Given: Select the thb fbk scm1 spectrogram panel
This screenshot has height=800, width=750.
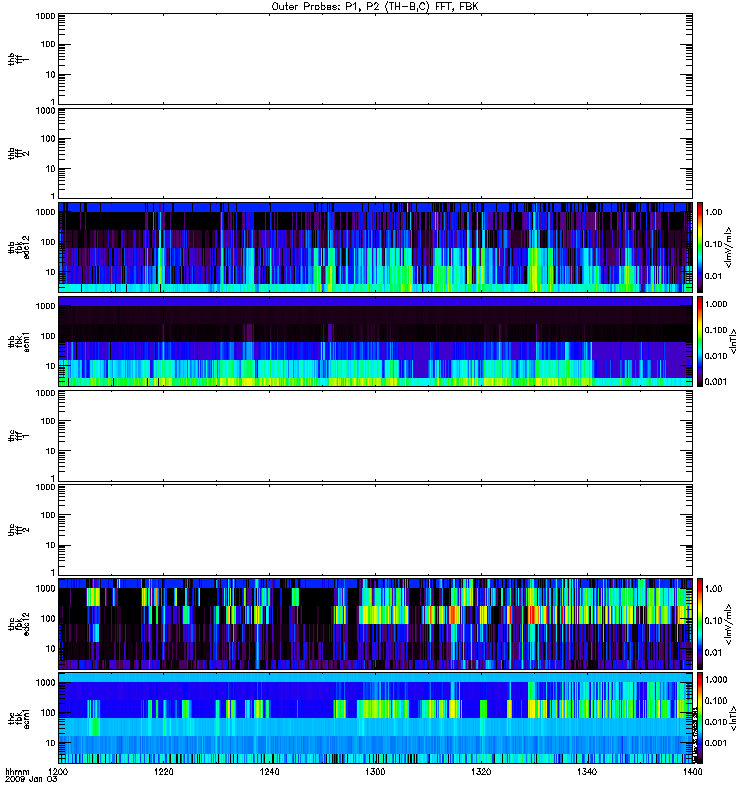Looking at the screenshot, I should tap(375, 341).
